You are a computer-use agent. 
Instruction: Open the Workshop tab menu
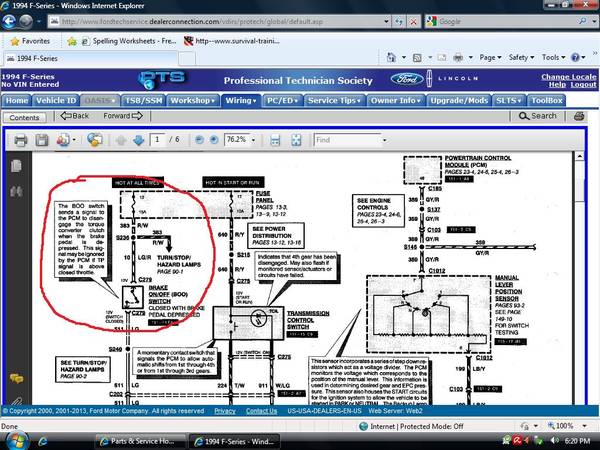[193, 100]
